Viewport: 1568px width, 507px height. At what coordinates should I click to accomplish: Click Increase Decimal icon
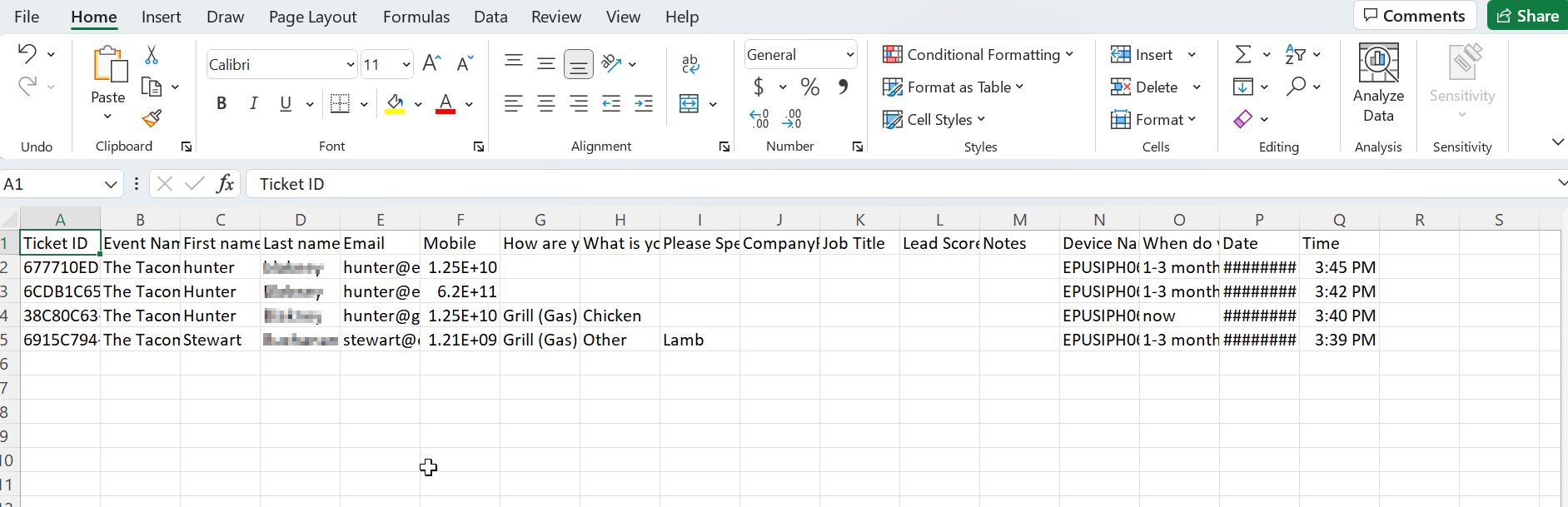[x=759, y=119]
